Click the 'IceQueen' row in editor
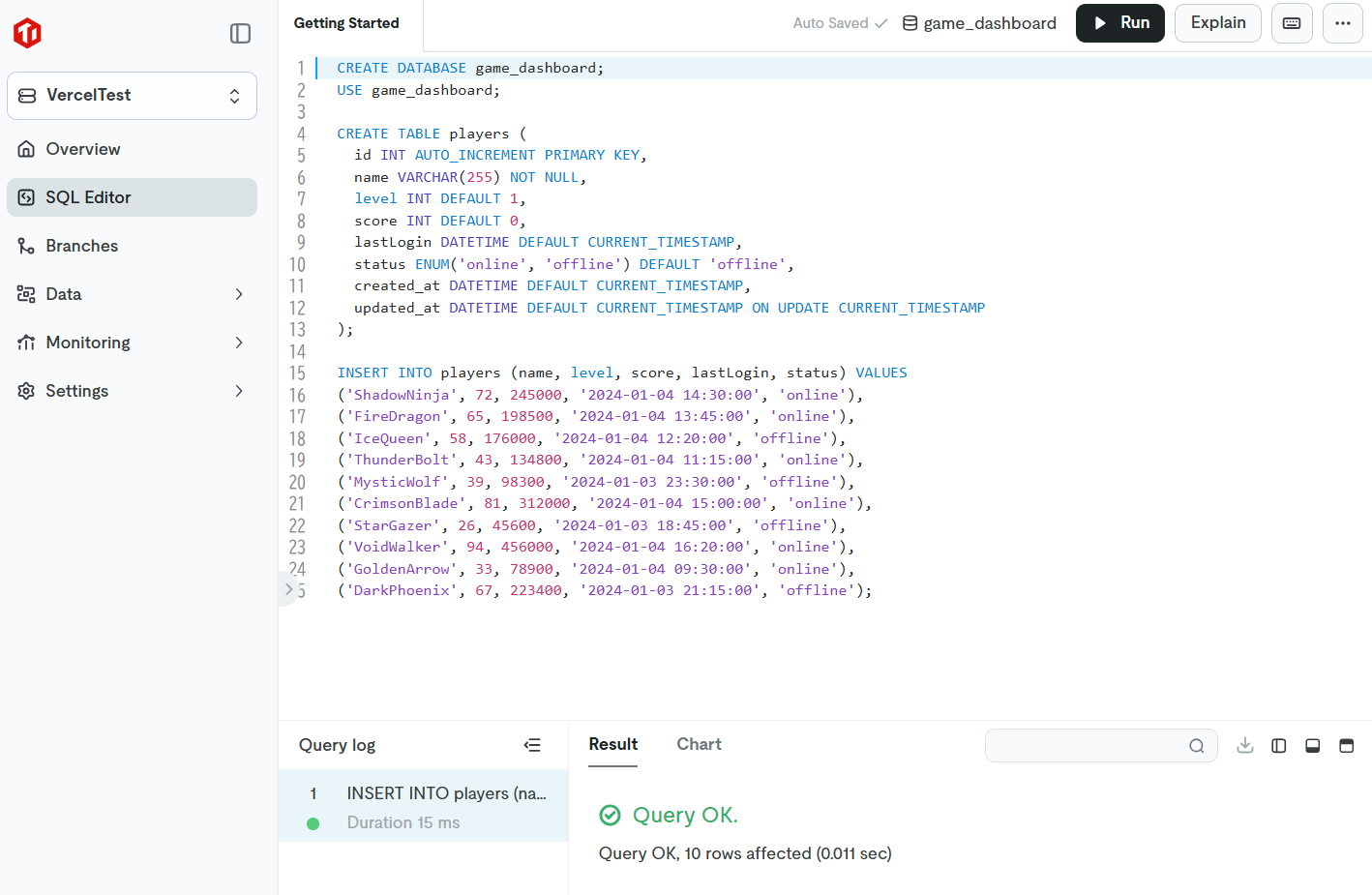Viewport: 1372px width, 895px height. [x=591, y=438]
